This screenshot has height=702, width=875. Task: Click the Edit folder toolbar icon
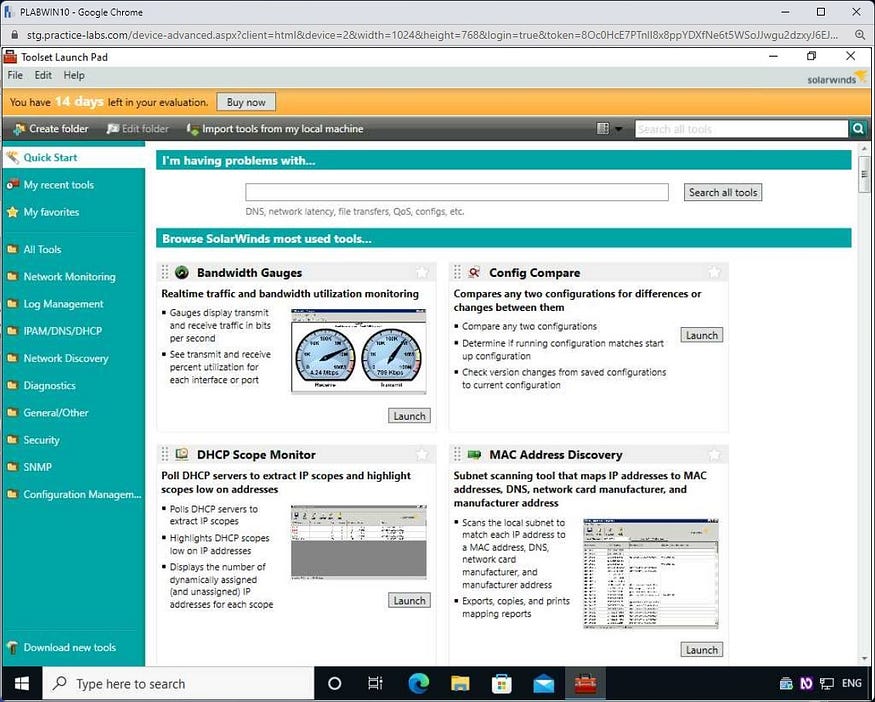113,129
